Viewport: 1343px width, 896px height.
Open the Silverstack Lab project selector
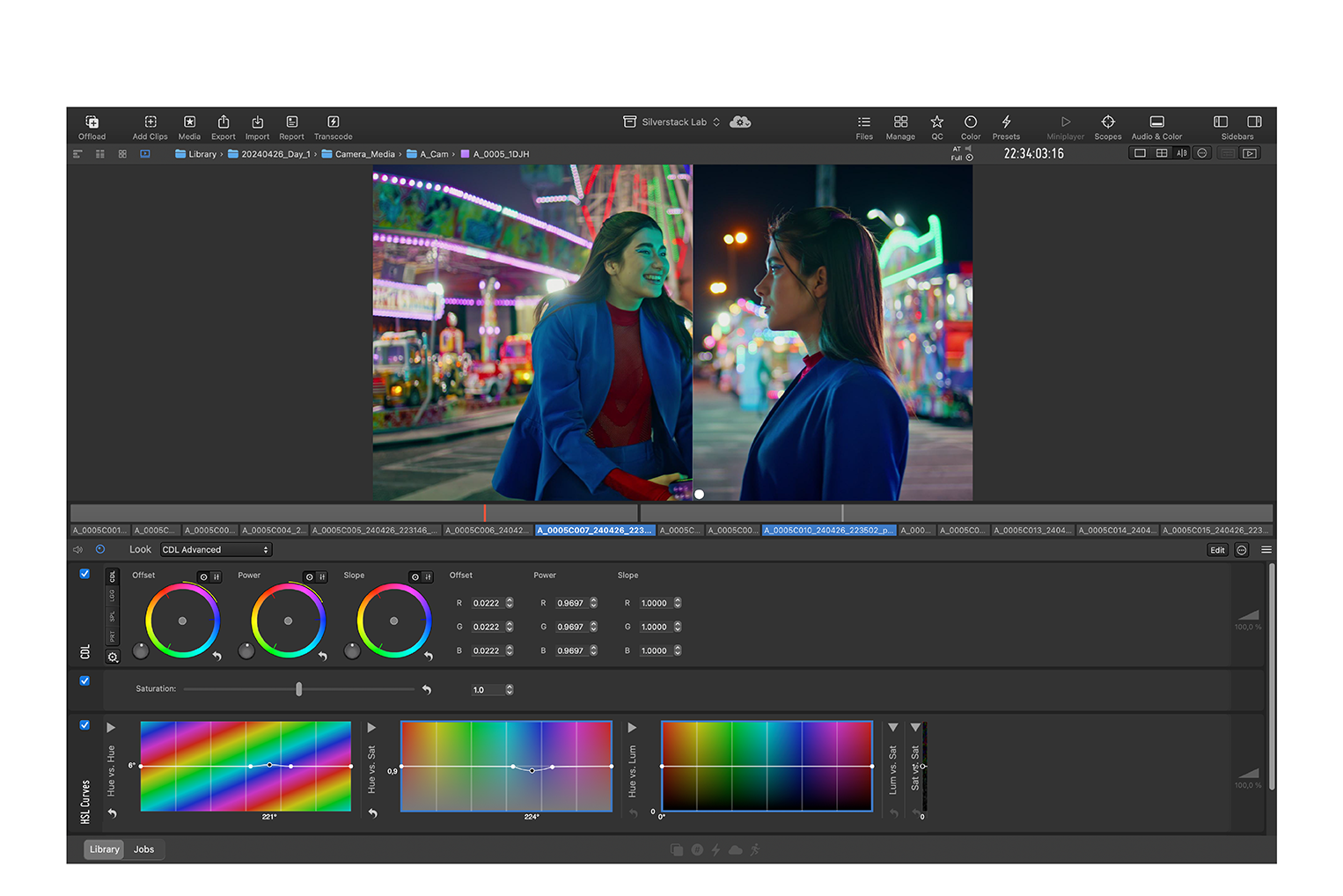[x=673, y=122]
